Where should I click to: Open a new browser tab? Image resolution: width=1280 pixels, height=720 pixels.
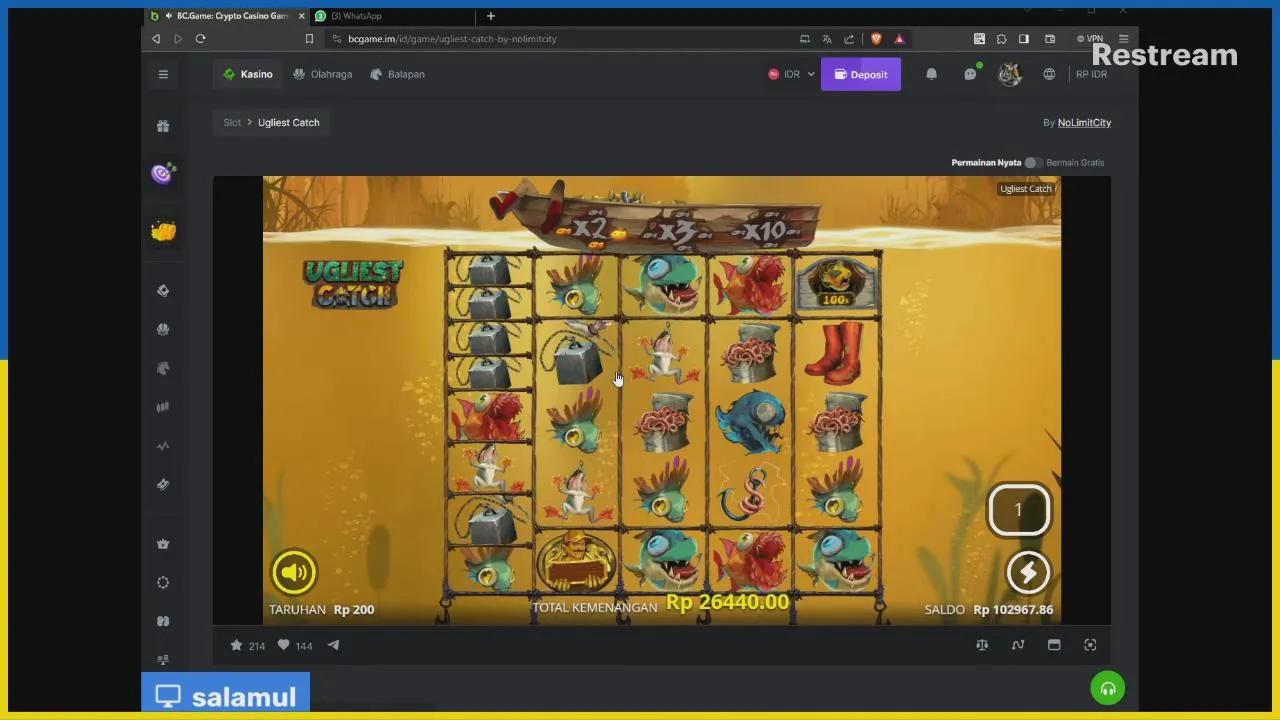pos(490,16)
